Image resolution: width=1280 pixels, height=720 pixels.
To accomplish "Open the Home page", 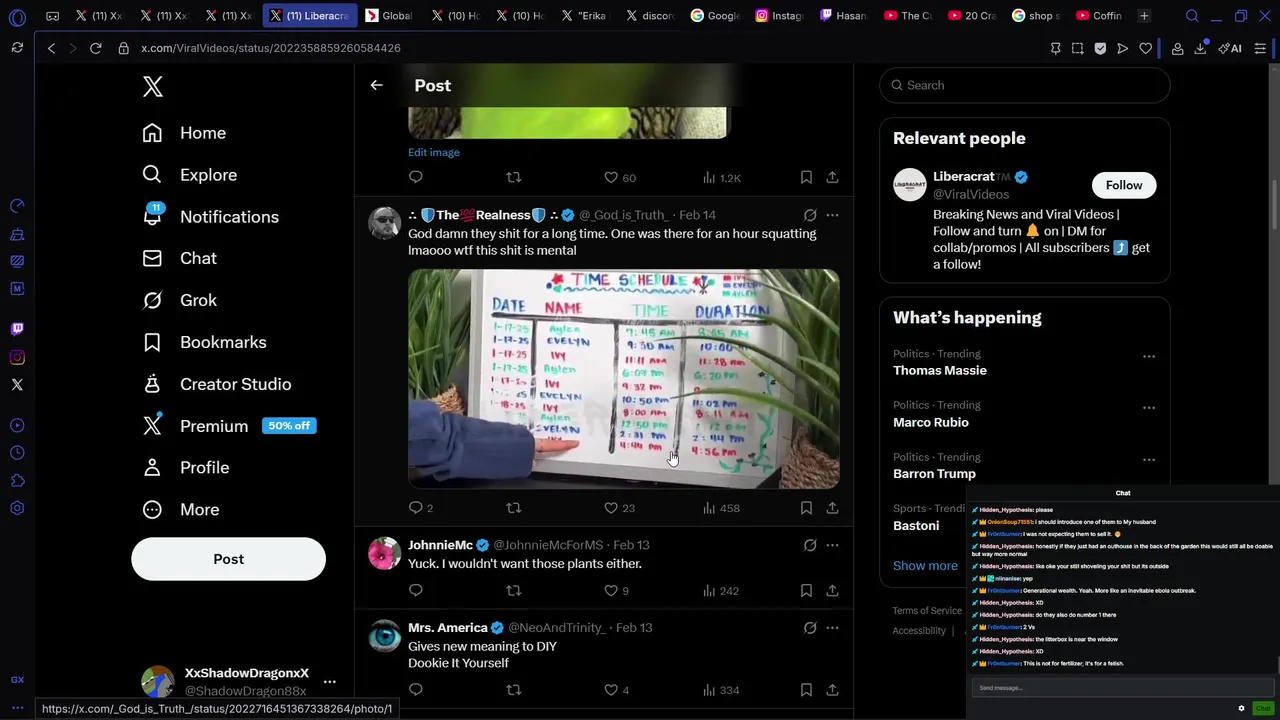I will (x=185, y=133).
